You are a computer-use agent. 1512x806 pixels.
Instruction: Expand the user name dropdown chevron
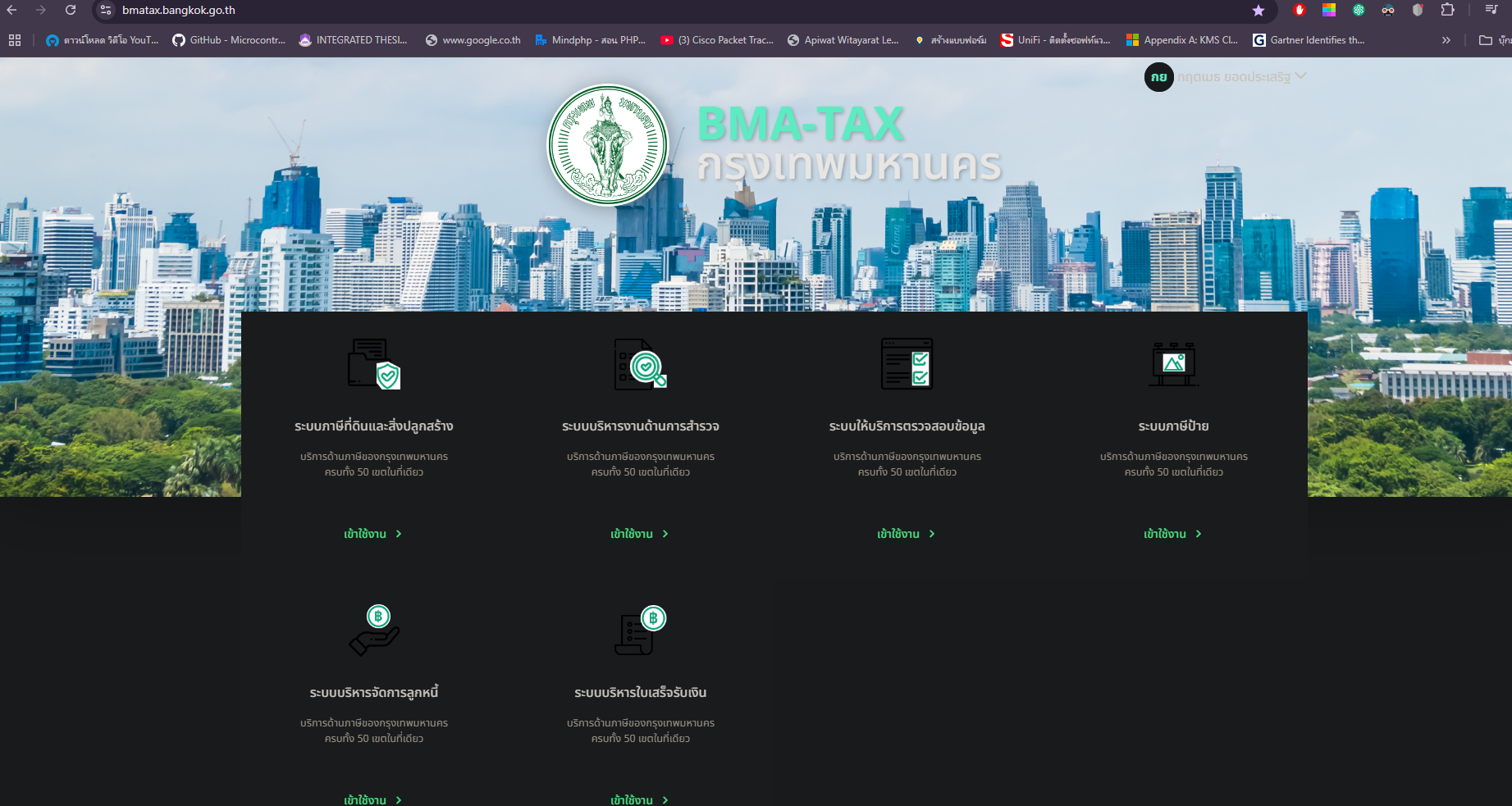tap(1301, 76)
